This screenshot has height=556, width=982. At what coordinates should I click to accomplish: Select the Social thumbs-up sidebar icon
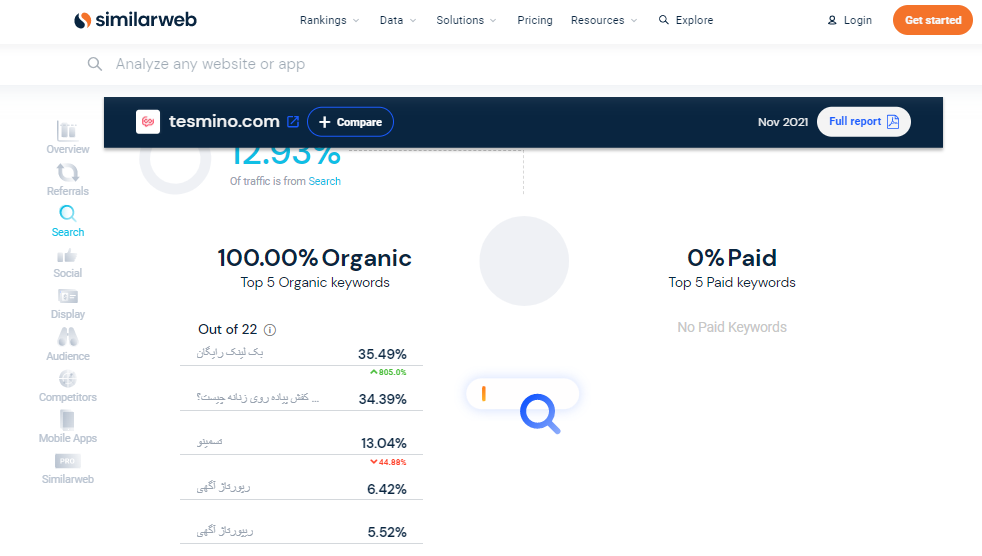[67, 255]
